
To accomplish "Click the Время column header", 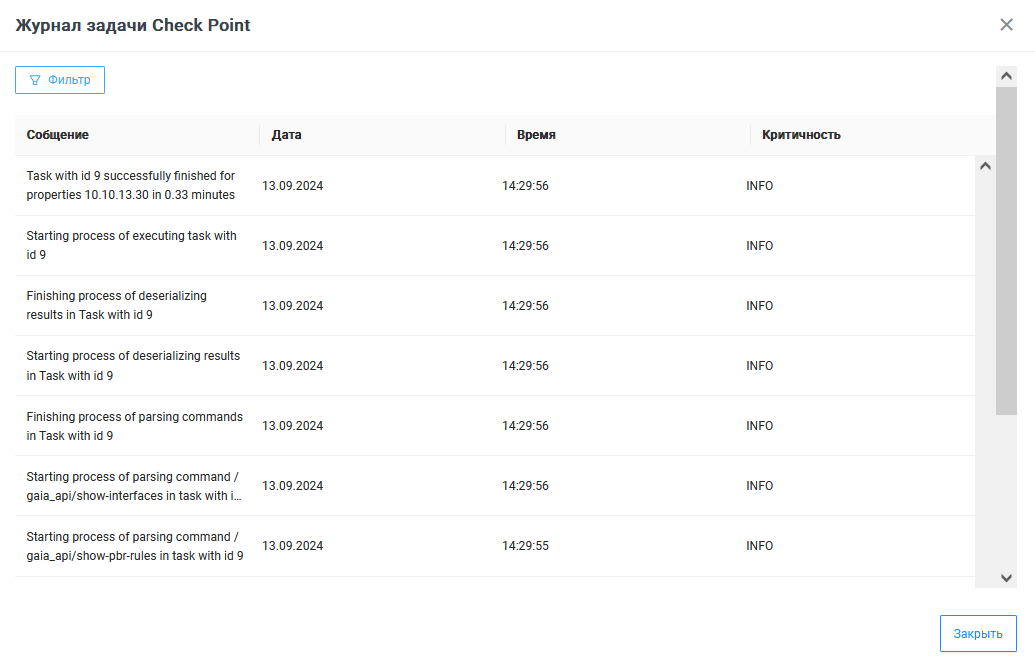I will [537, 135].
